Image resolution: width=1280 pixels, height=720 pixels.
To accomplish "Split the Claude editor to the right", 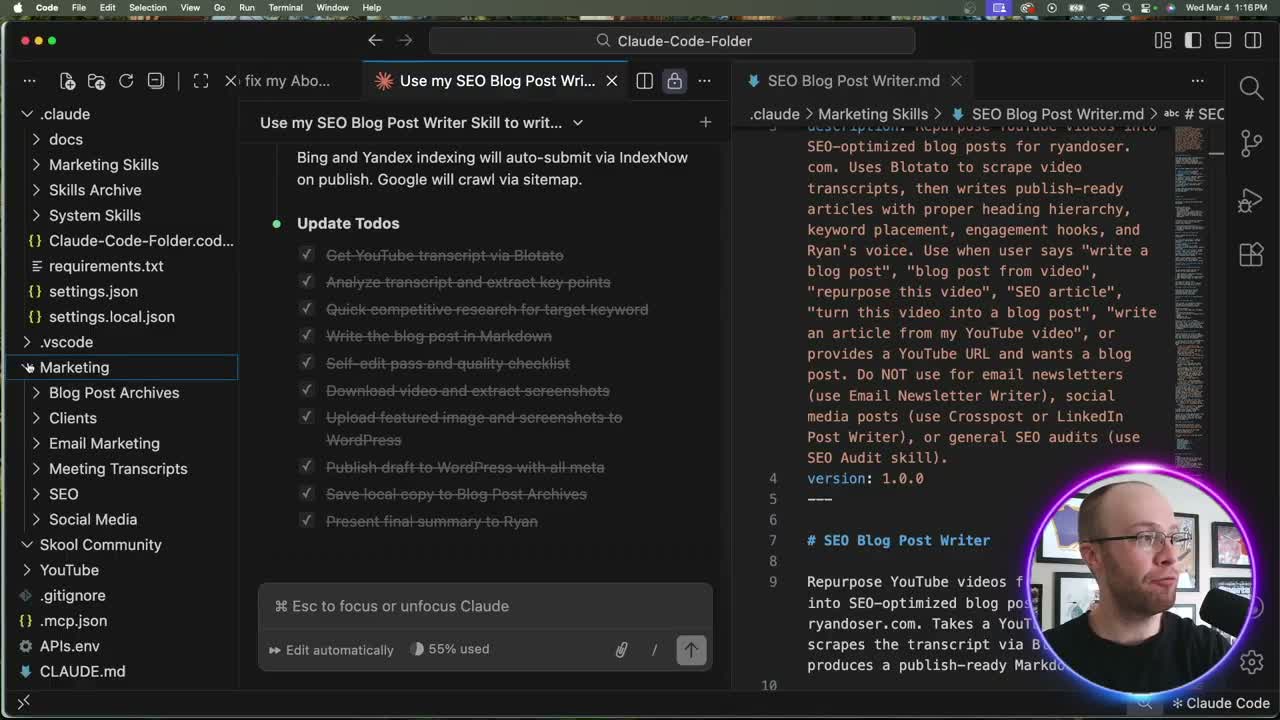I will (645, 81).
